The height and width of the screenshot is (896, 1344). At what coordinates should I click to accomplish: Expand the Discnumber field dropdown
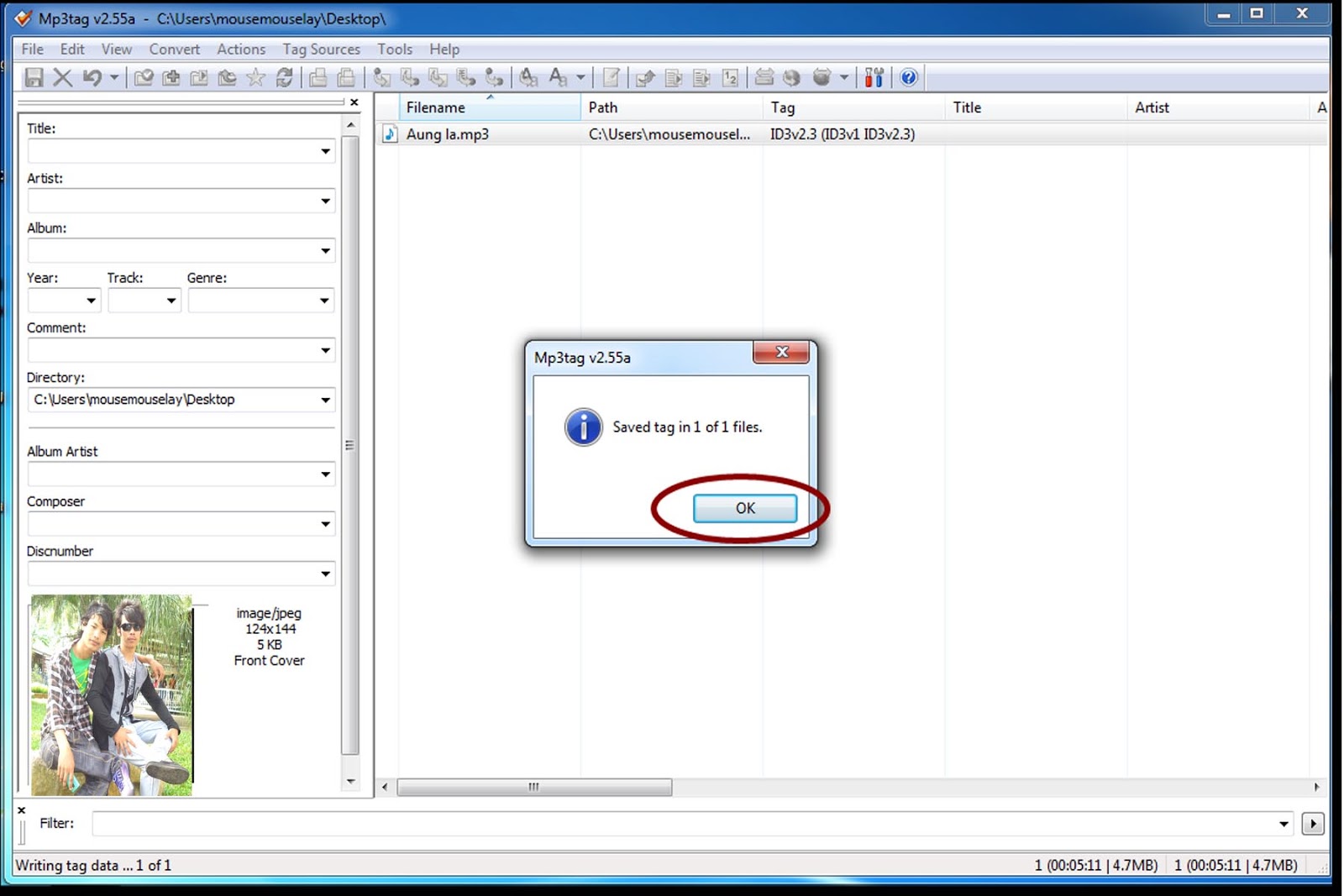pos(325,574)
